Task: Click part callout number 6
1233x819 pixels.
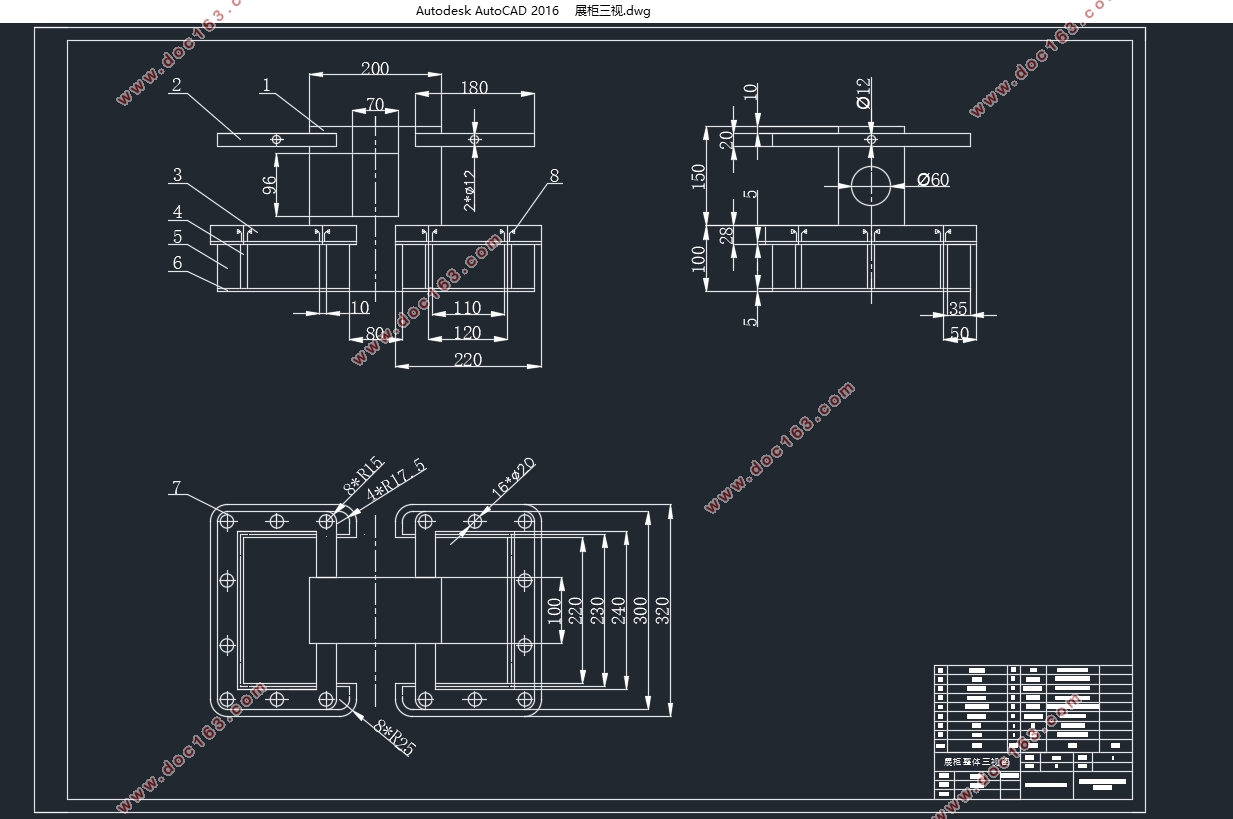Action: [x=177, y=263]
